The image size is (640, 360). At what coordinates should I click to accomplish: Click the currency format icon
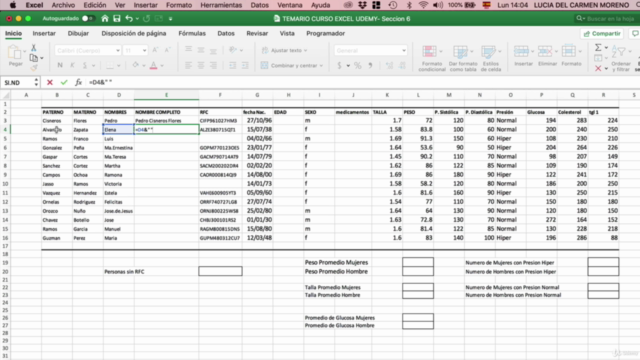coord(339,65)
